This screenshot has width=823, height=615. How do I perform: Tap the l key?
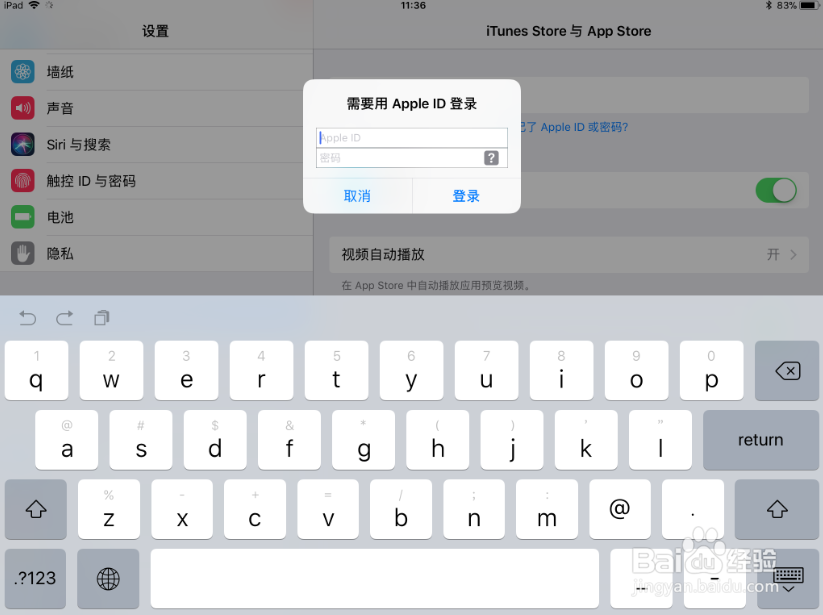coord(660,440)
